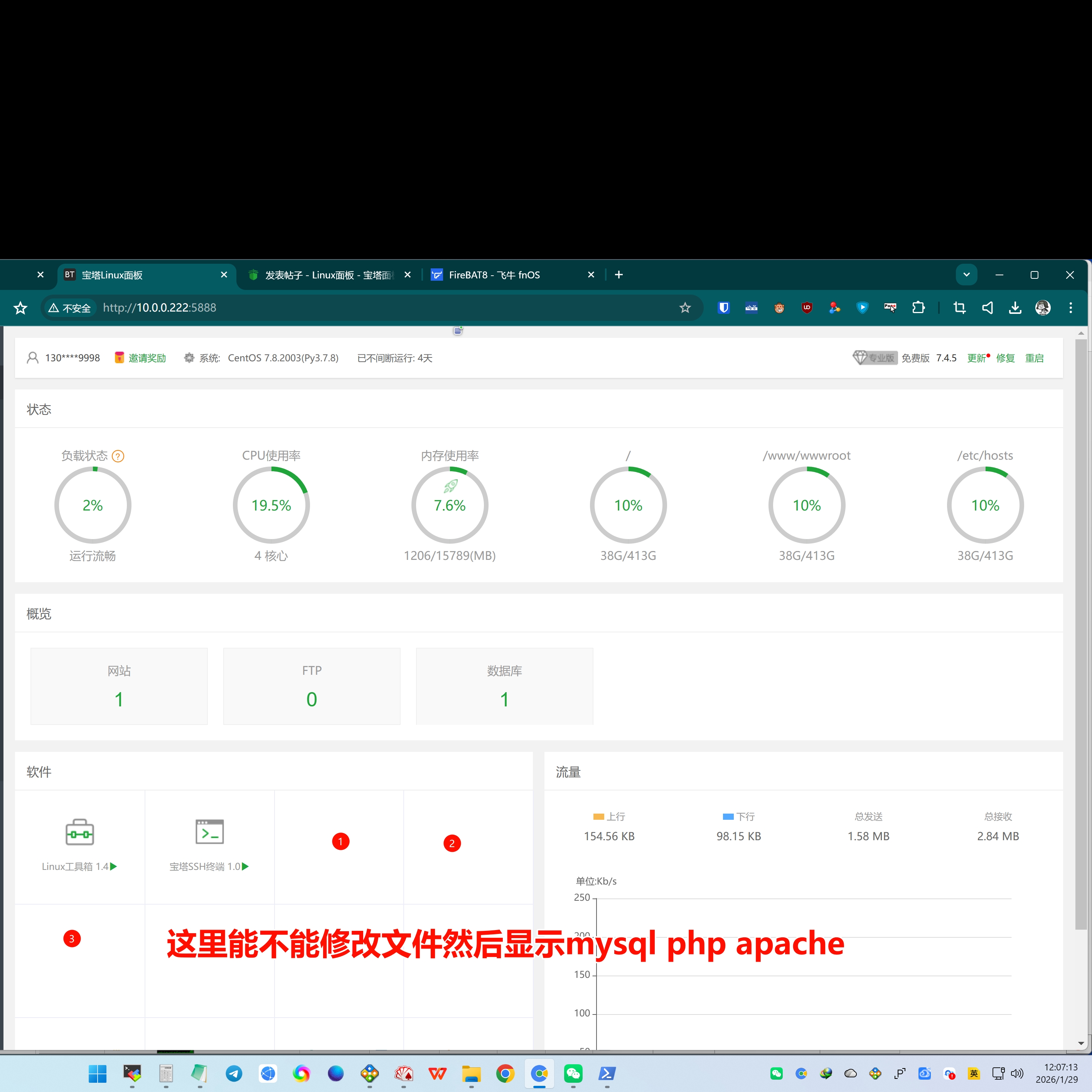
Task: Open the Chrome three-dot menu
Action: coord(1070,307)
